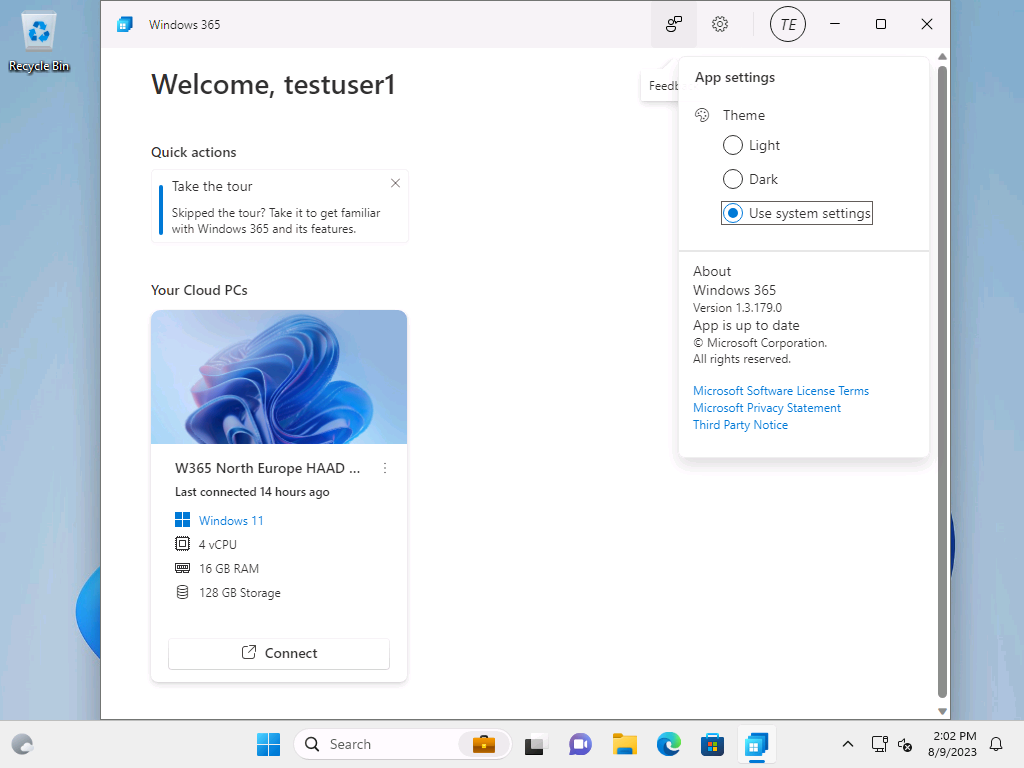
Task: Click the Take the tour card title
Action: (212, 186)
